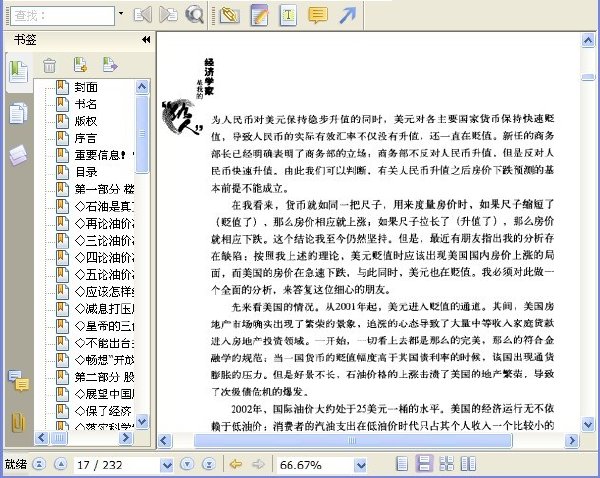The width and height of the screenshot is (600, 478).
Task: Select the pencil note tool
Action: 259,15
